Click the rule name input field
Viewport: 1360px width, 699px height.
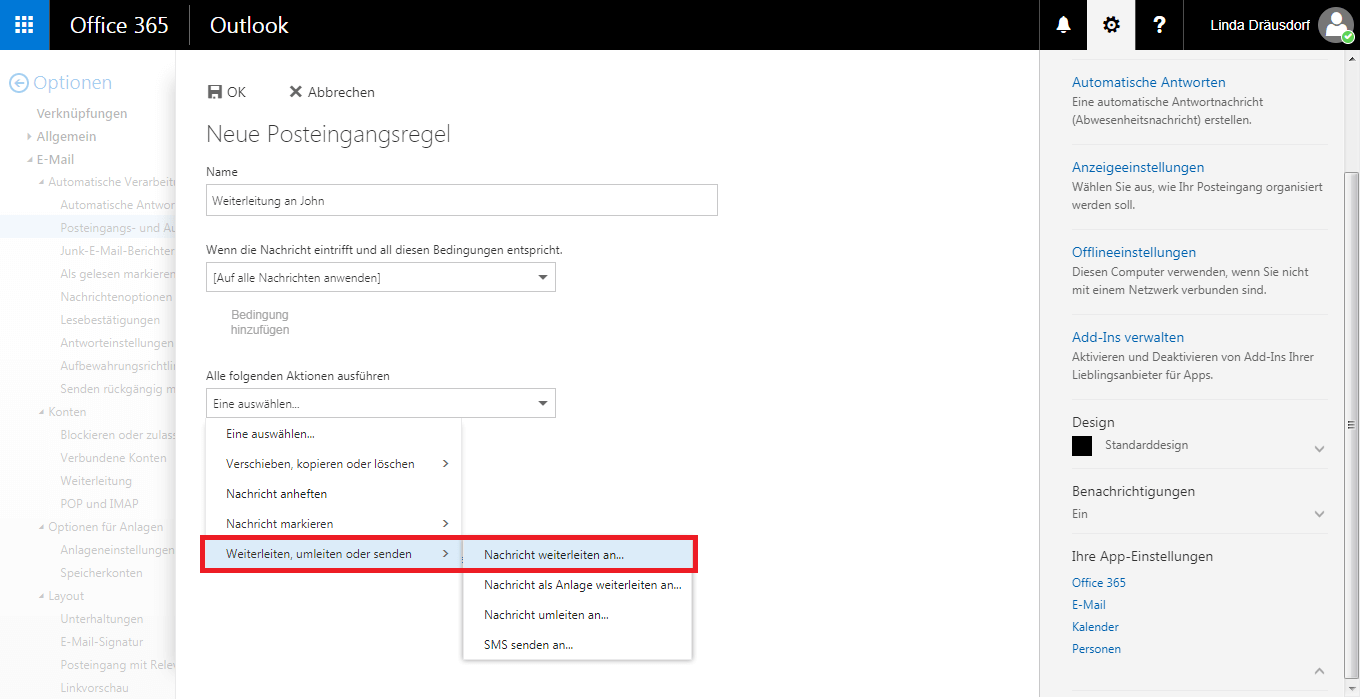461,200
